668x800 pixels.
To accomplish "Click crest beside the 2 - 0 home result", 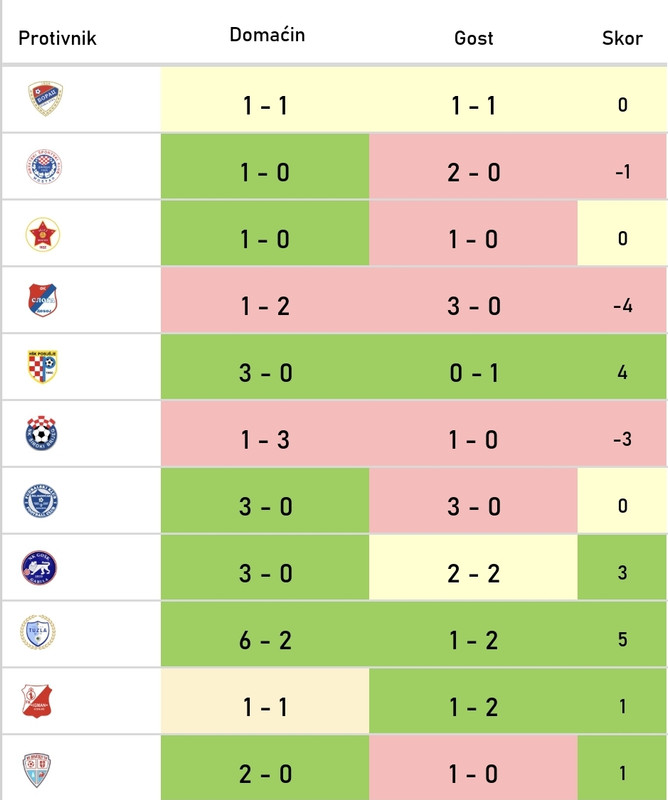I will click(37, 769).
